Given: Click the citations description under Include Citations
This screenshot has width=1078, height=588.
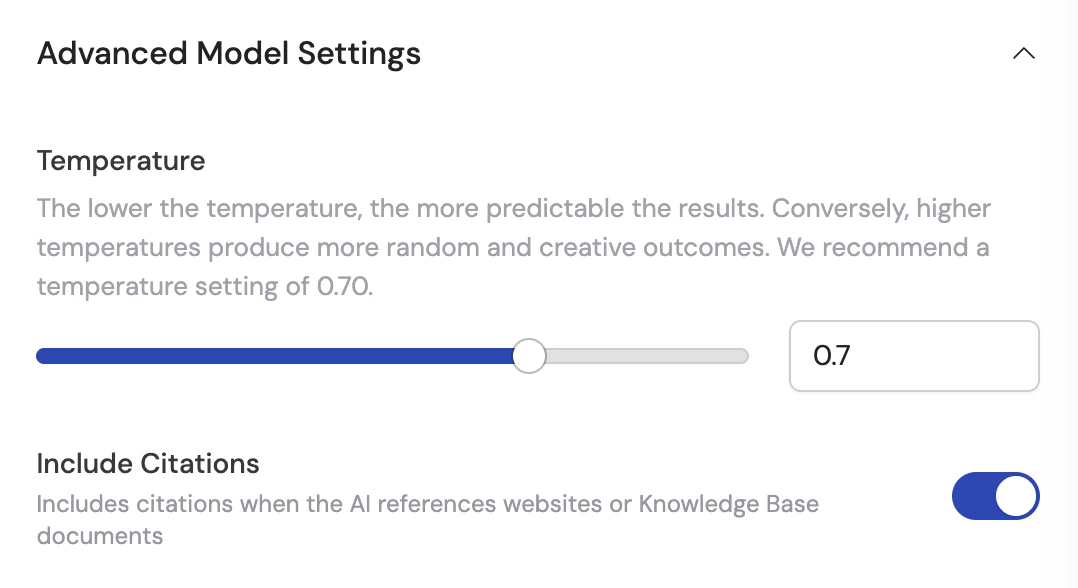Looking at the screenshot, I should pos(428,519).
